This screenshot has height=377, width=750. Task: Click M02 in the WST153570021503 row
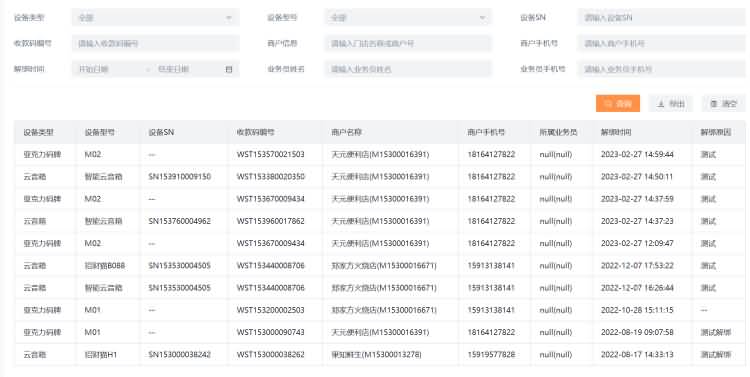93,155
